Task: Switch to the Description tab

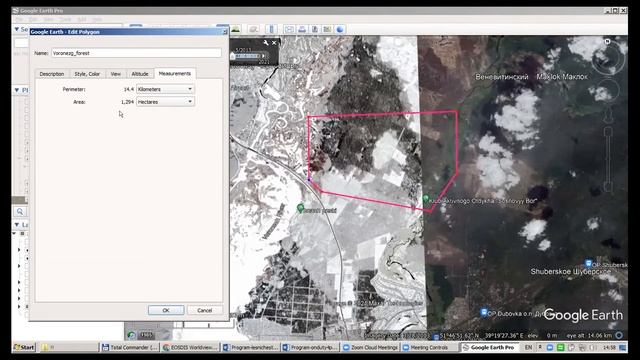Action: pyautogui.click(x=52, y=74)
